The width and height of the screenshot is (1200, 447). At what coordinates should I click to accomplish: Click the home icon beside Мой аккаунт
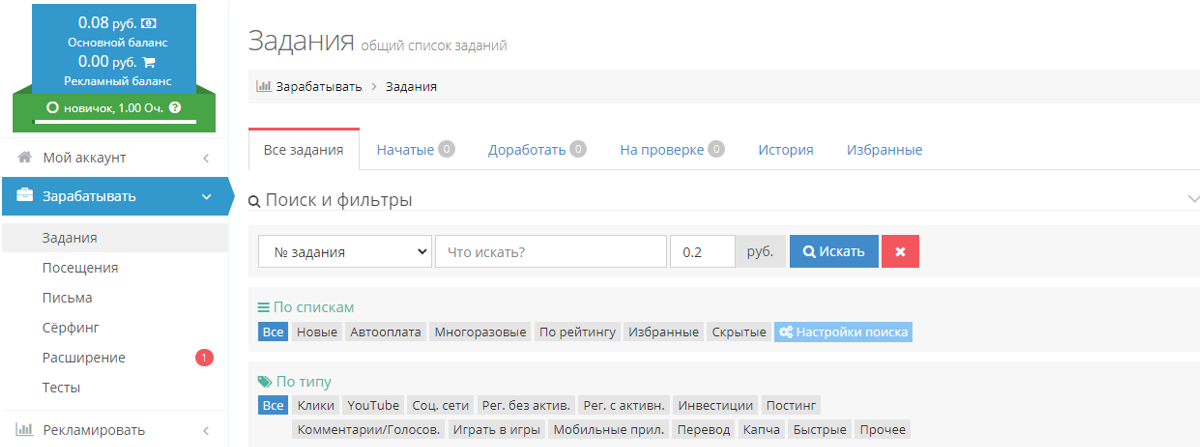pos(25,157)
